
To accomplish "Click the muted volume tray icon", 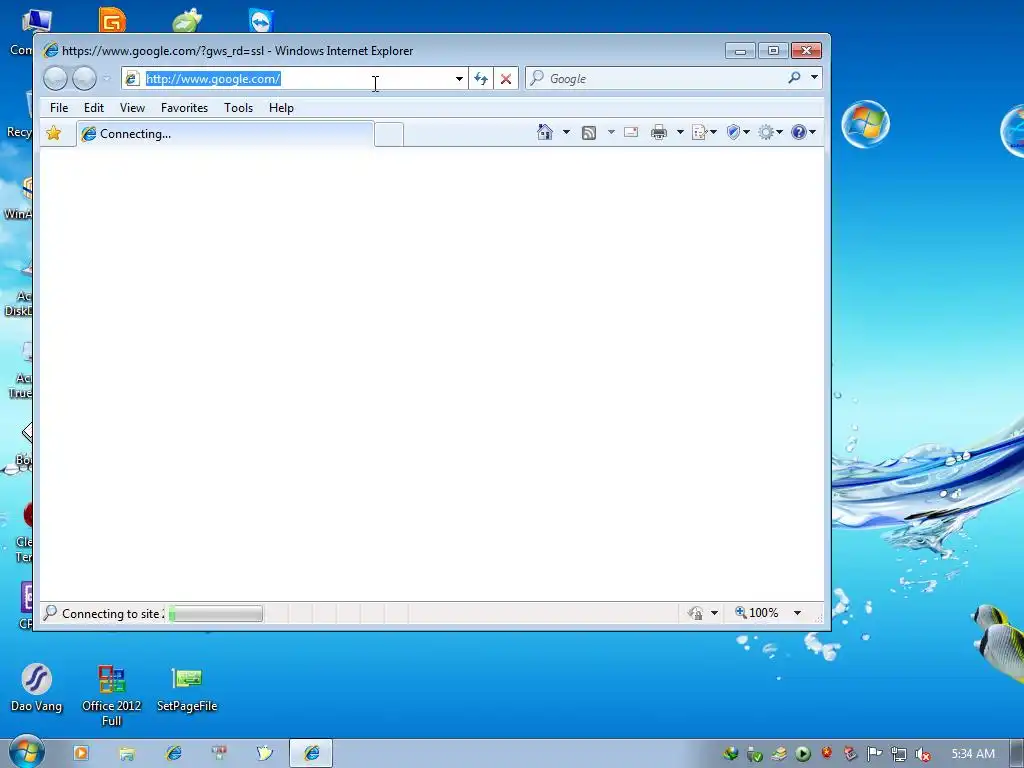I will click(x=922, y=754).
